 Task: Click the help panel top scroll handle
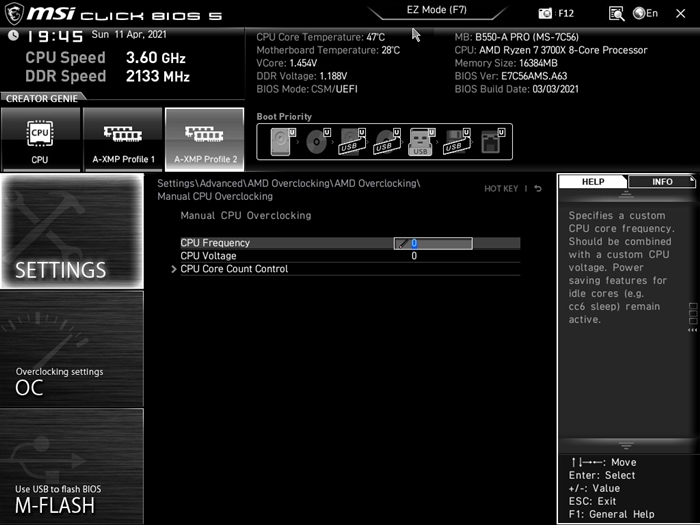[626, 195]
